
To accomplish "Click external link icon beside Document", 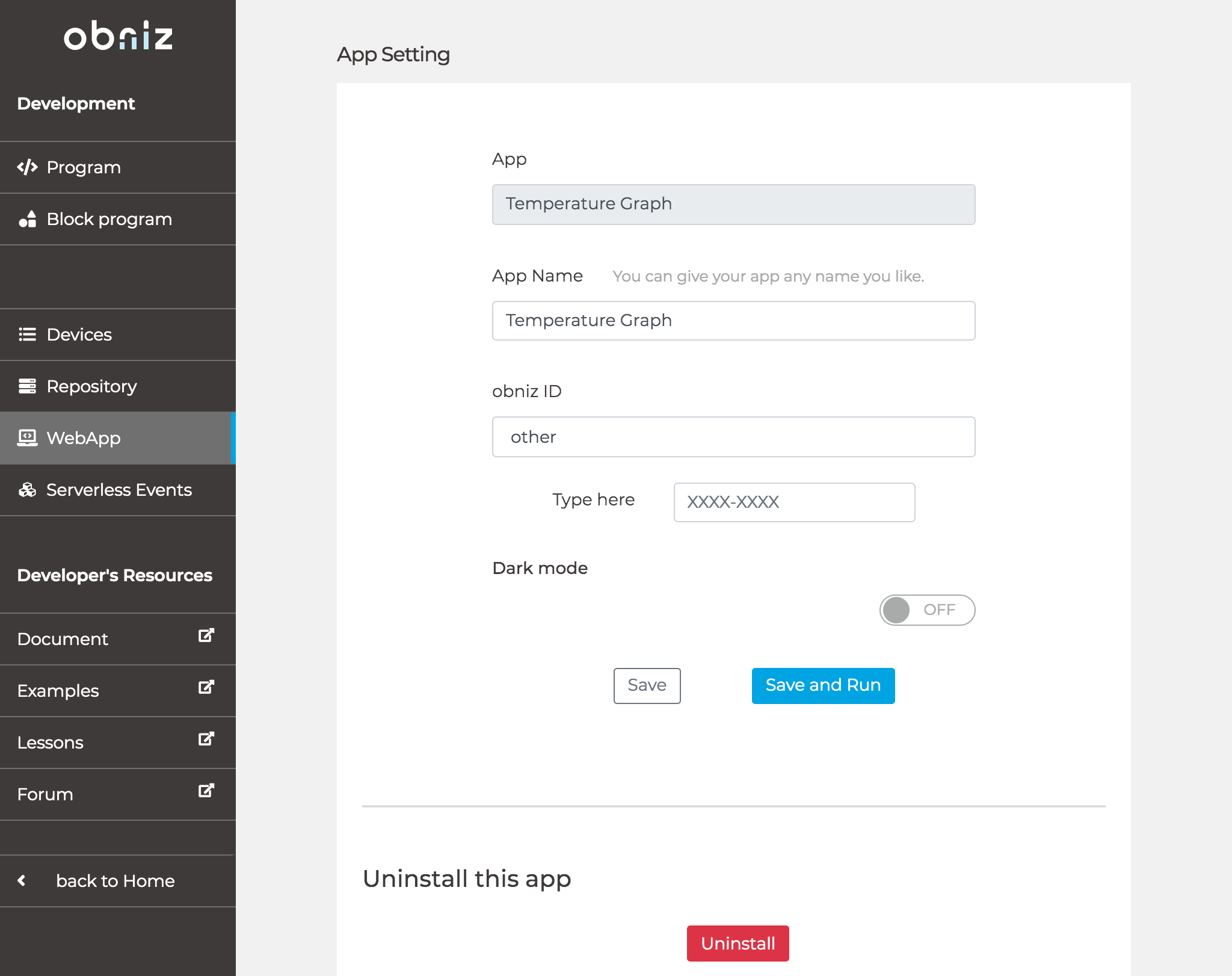I will tap(206, 636).
